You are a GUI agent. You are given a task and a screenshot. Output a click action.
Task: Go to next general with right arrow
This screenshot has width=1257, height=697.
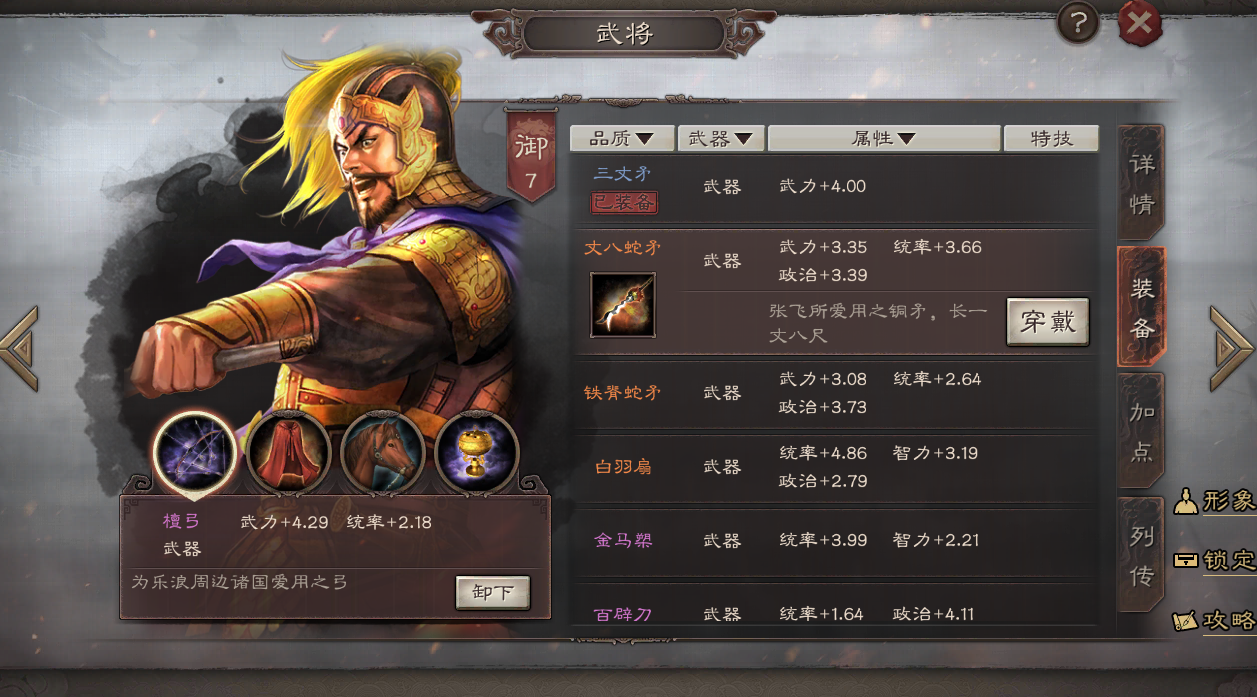point(1232,349)
